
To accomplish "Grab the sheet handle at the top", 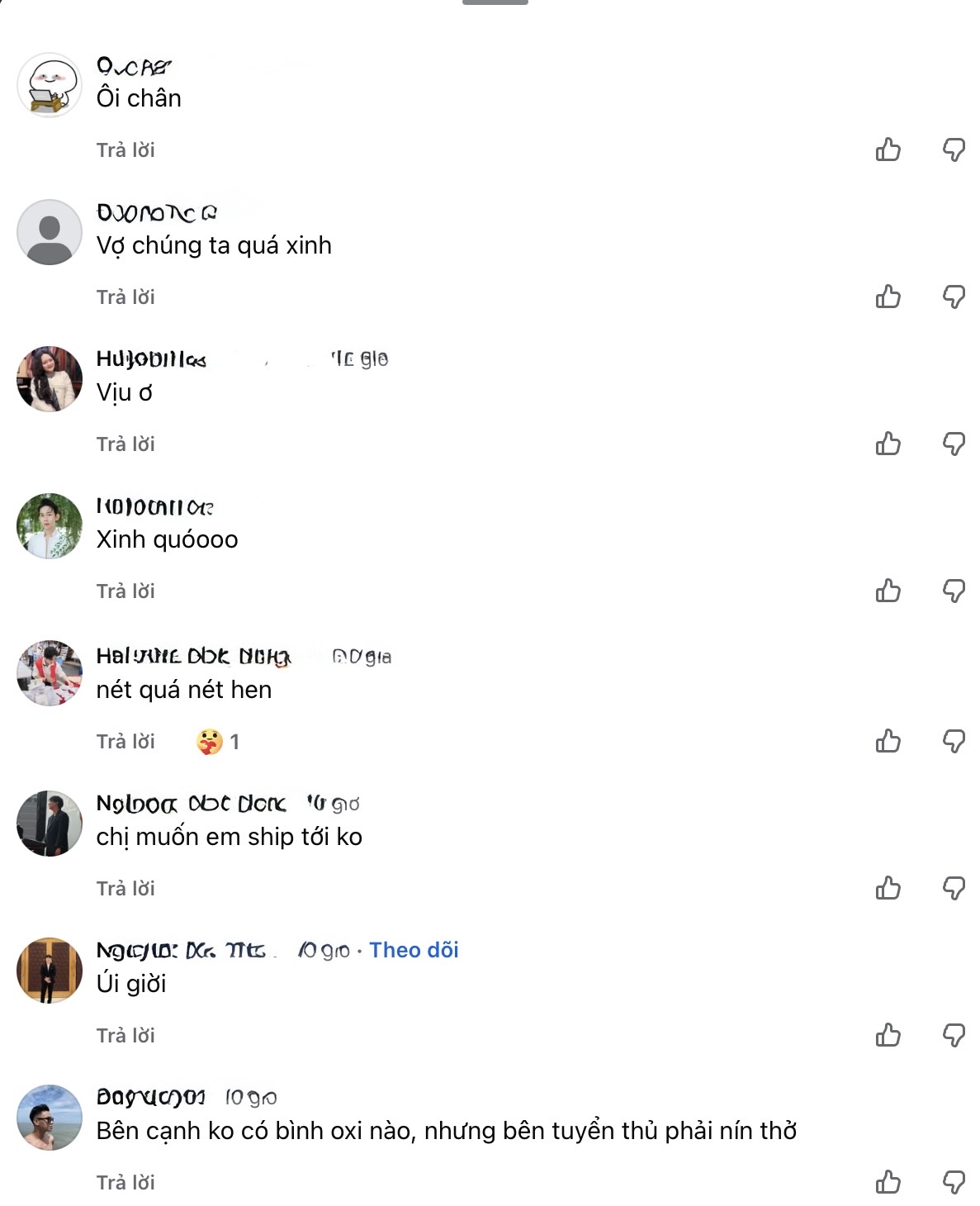I will pos(495,2).
